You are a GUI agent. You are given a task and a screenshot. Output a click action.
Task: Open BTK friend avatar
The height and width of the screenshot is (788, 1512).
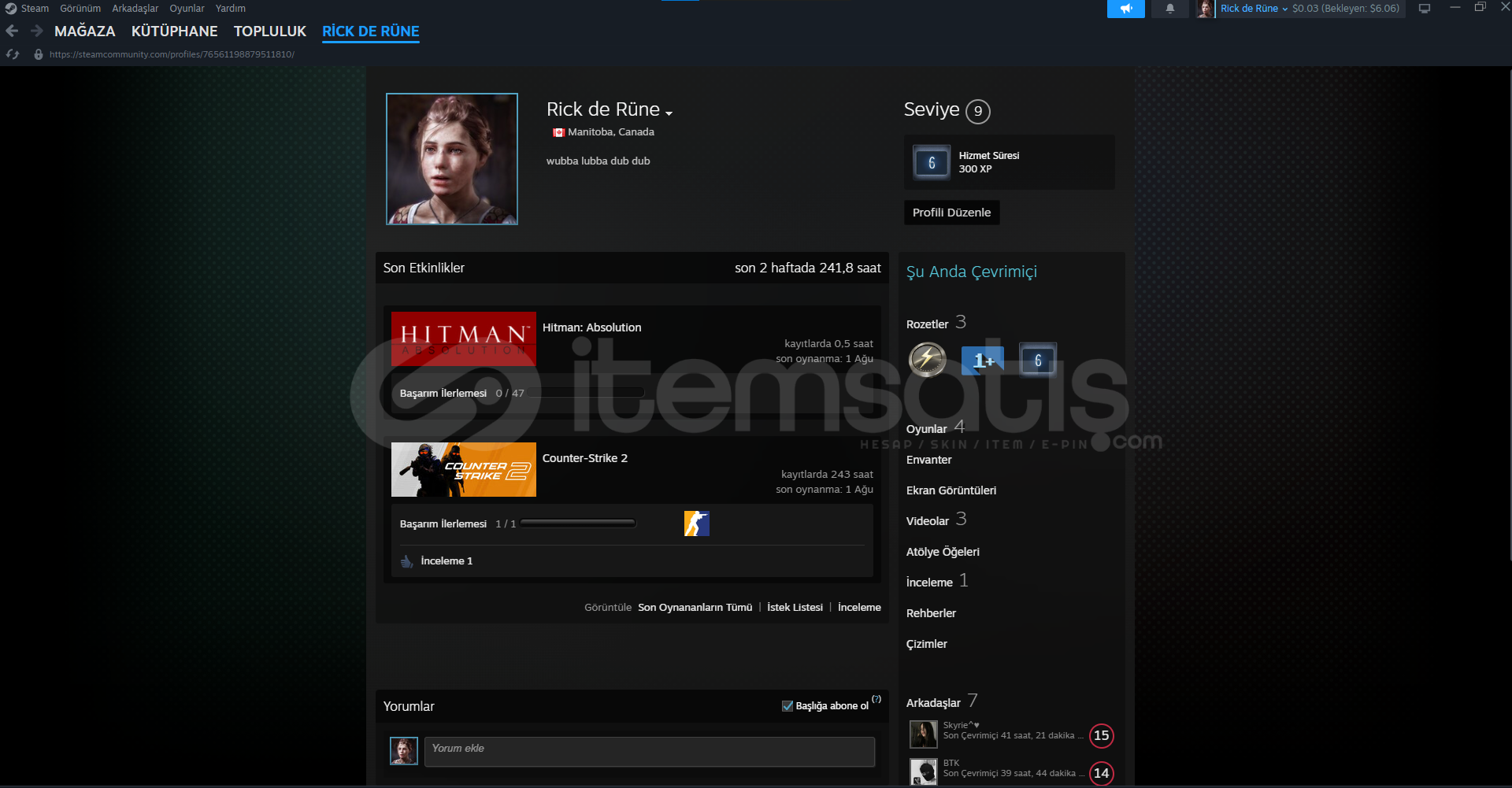point(924,771)
